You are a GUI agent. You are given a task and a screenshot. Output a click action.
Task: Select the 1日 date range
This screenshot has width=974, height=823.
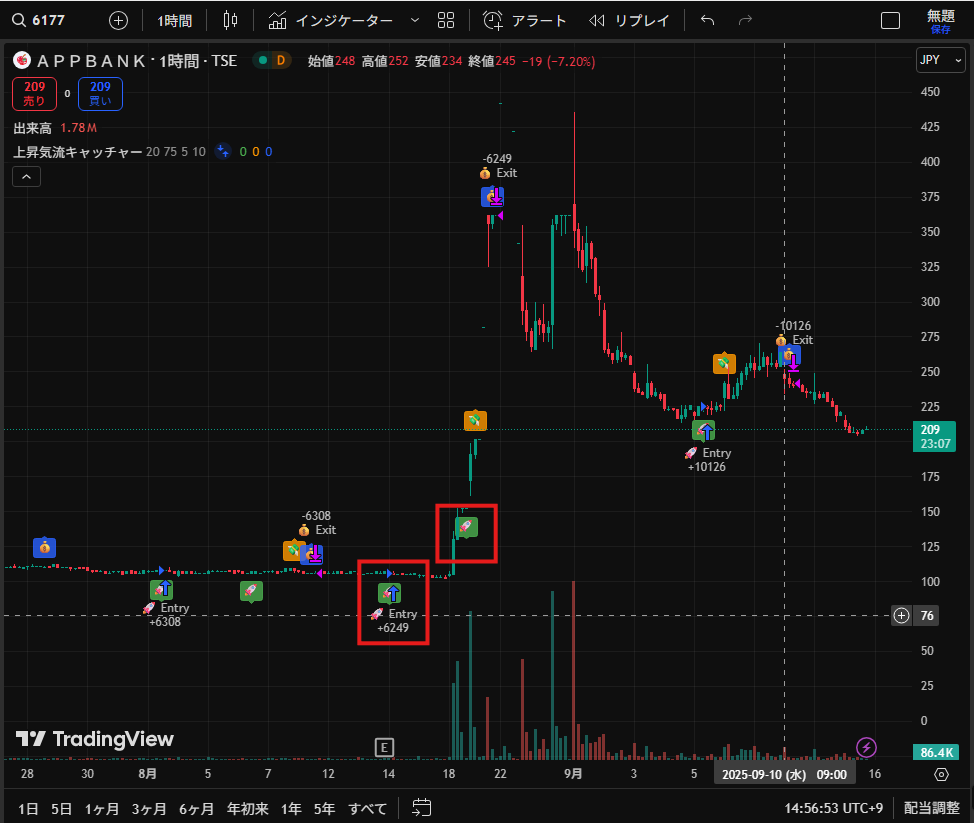[x=28, y=808]
